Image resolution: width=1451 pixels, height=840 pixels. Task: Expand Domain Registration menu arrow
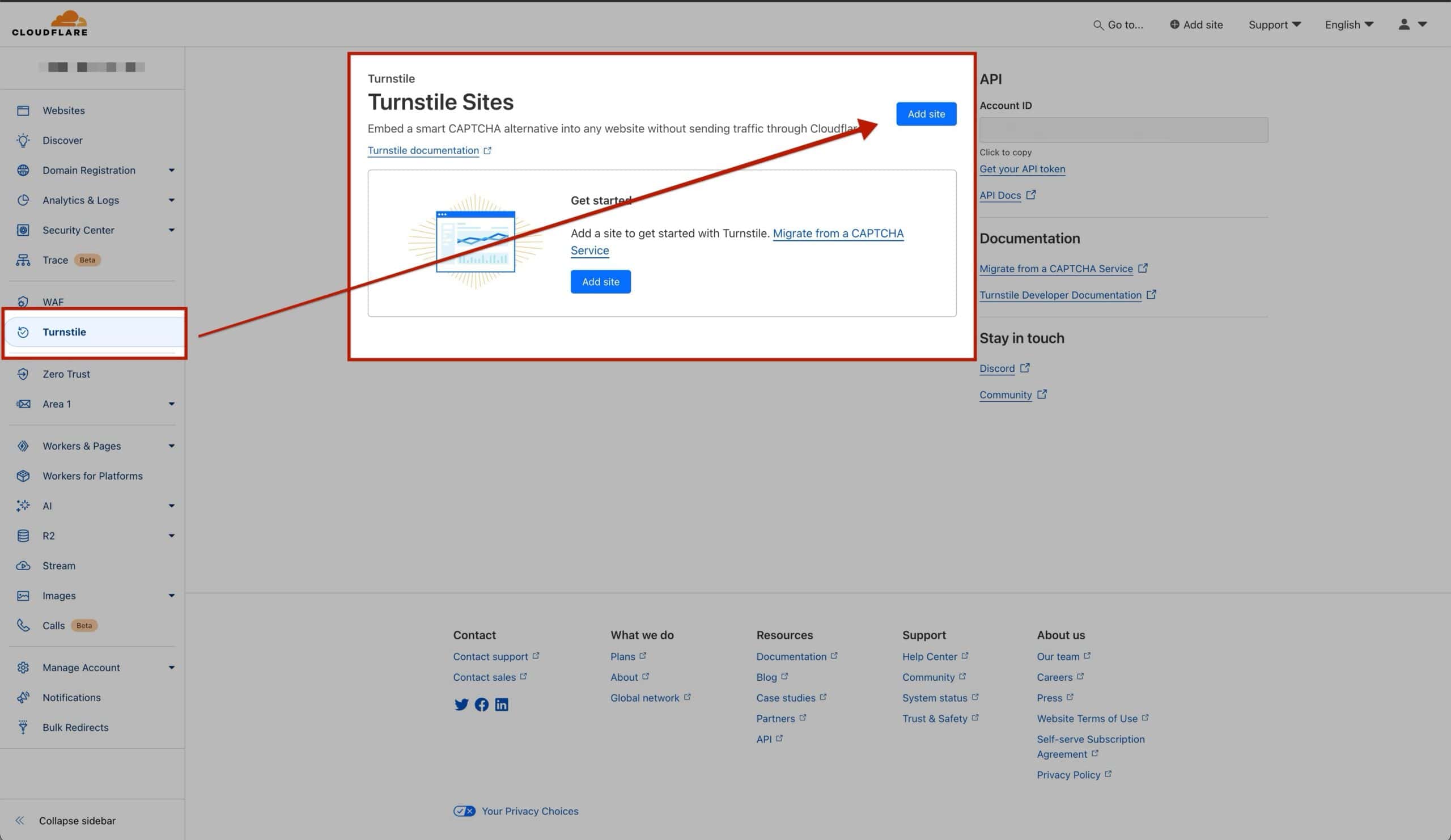tap(172, 171)
